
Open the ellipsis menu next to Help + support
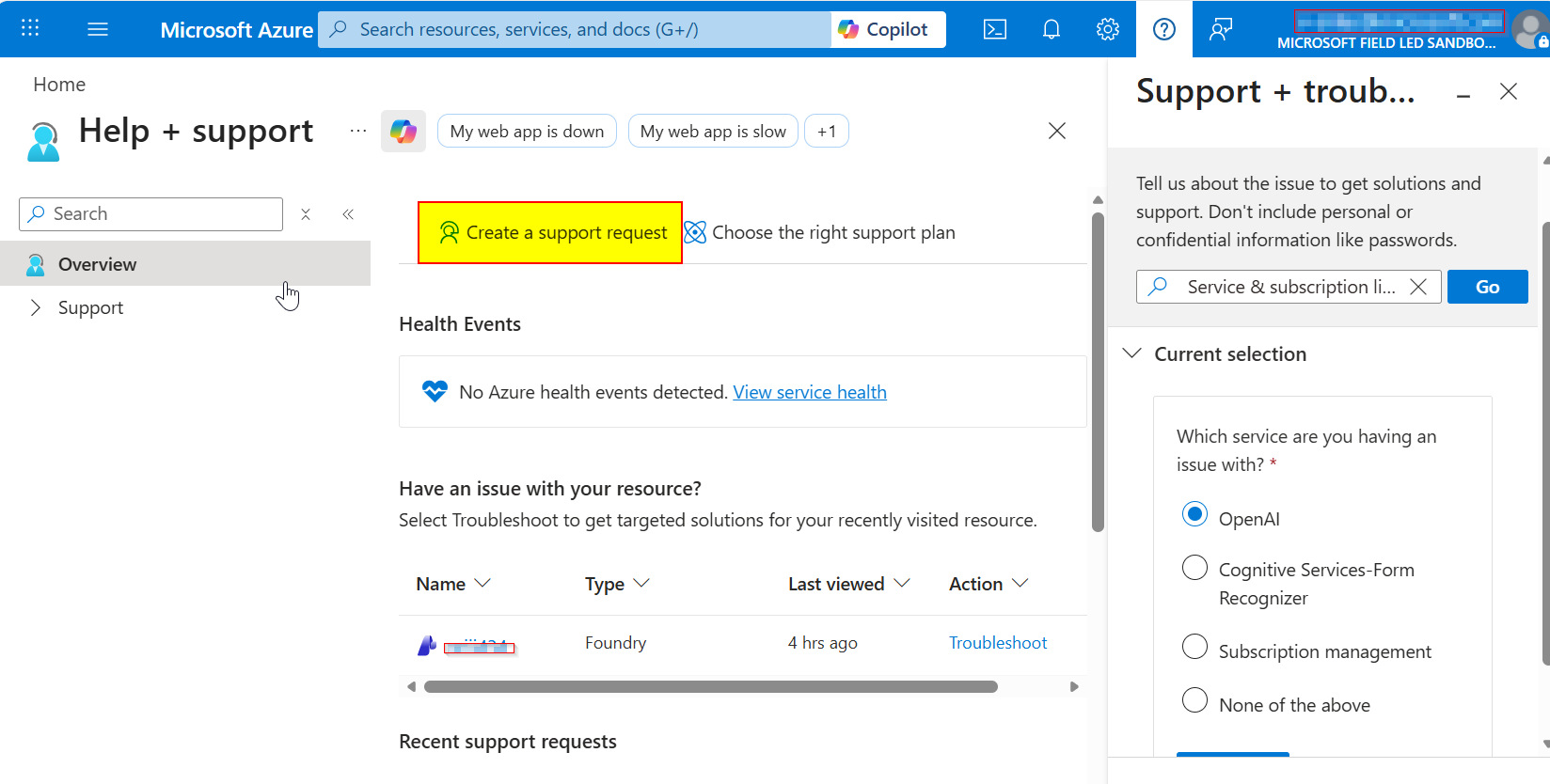pos(358,131)
